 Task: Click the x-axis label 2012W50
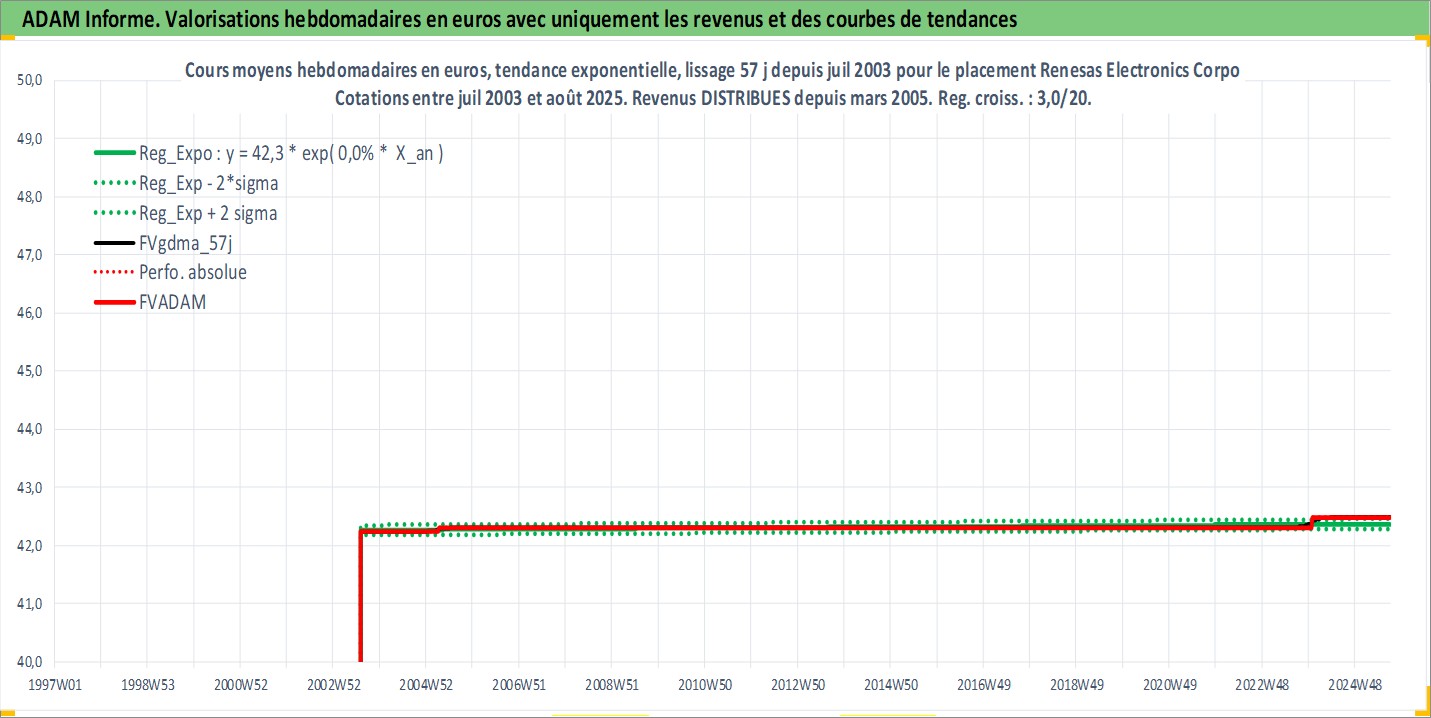coord(797,685)
